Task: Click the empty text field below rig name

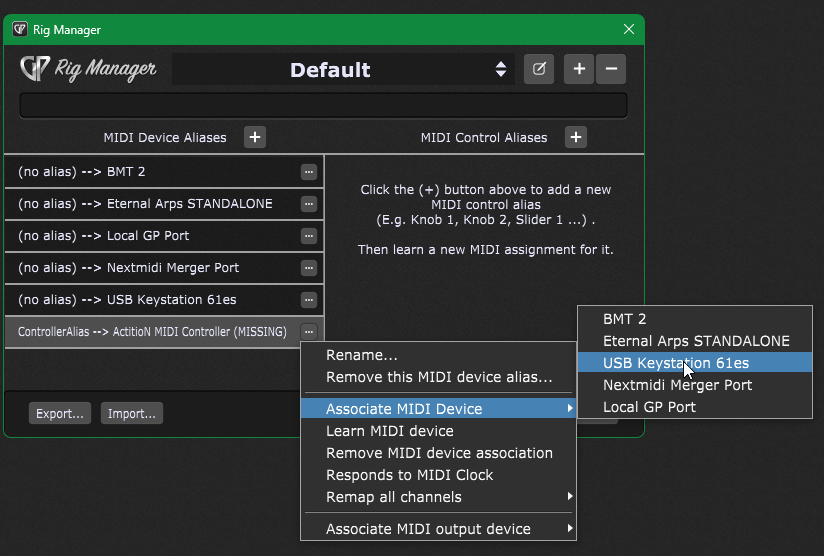Action: (323, 105)
